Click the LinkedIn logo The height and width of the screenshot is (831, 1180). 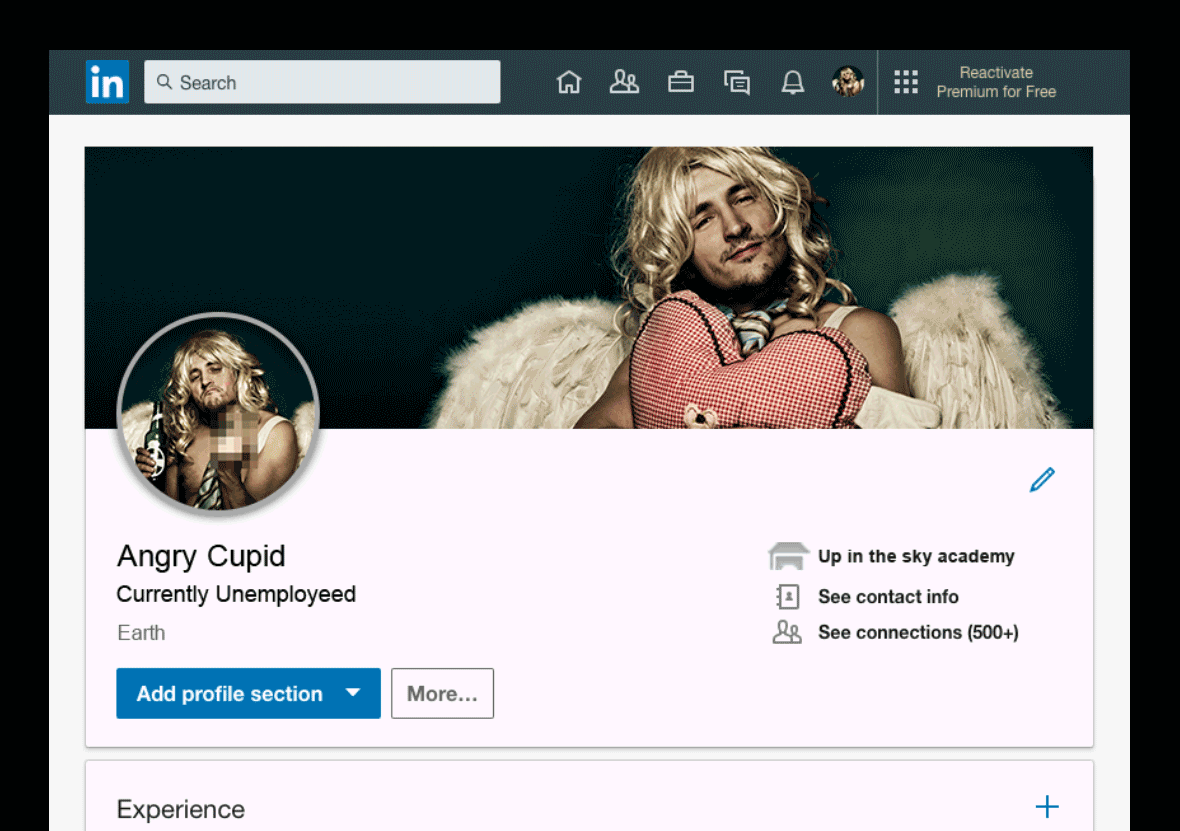107,82
